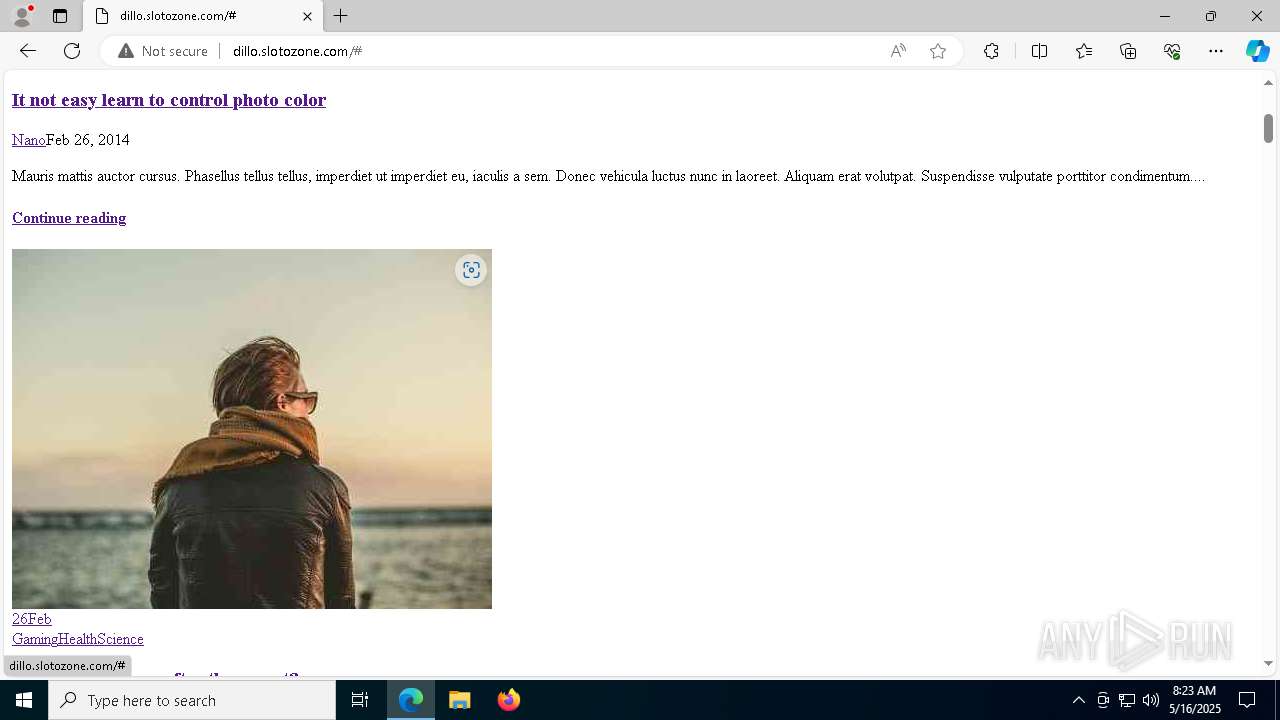Open Settings and more ellipsis
The height and width of the screenshot is (720, 1280).
[1216, 51]
